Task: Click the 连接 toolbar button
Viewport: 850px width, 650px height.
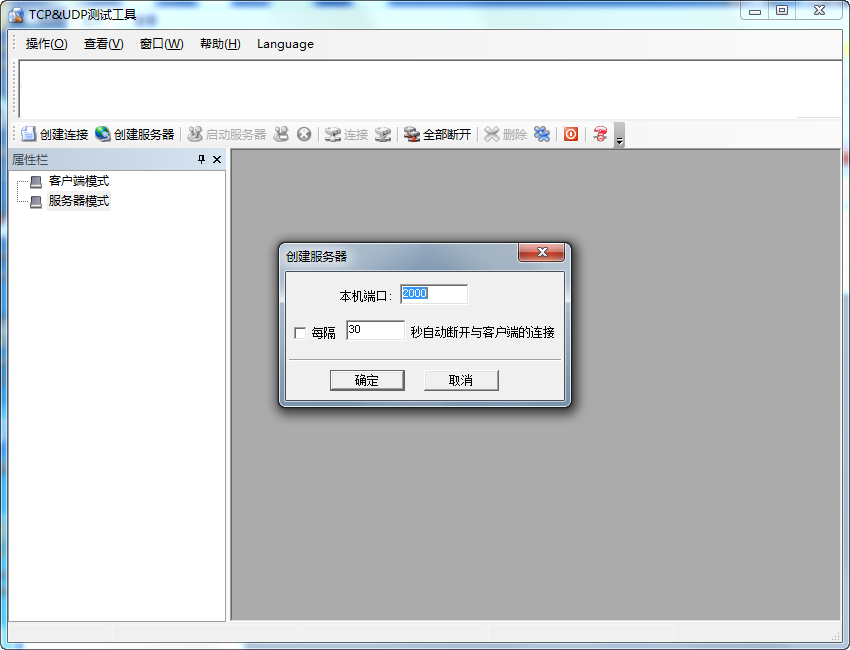Action: click(x=346, y=134)
